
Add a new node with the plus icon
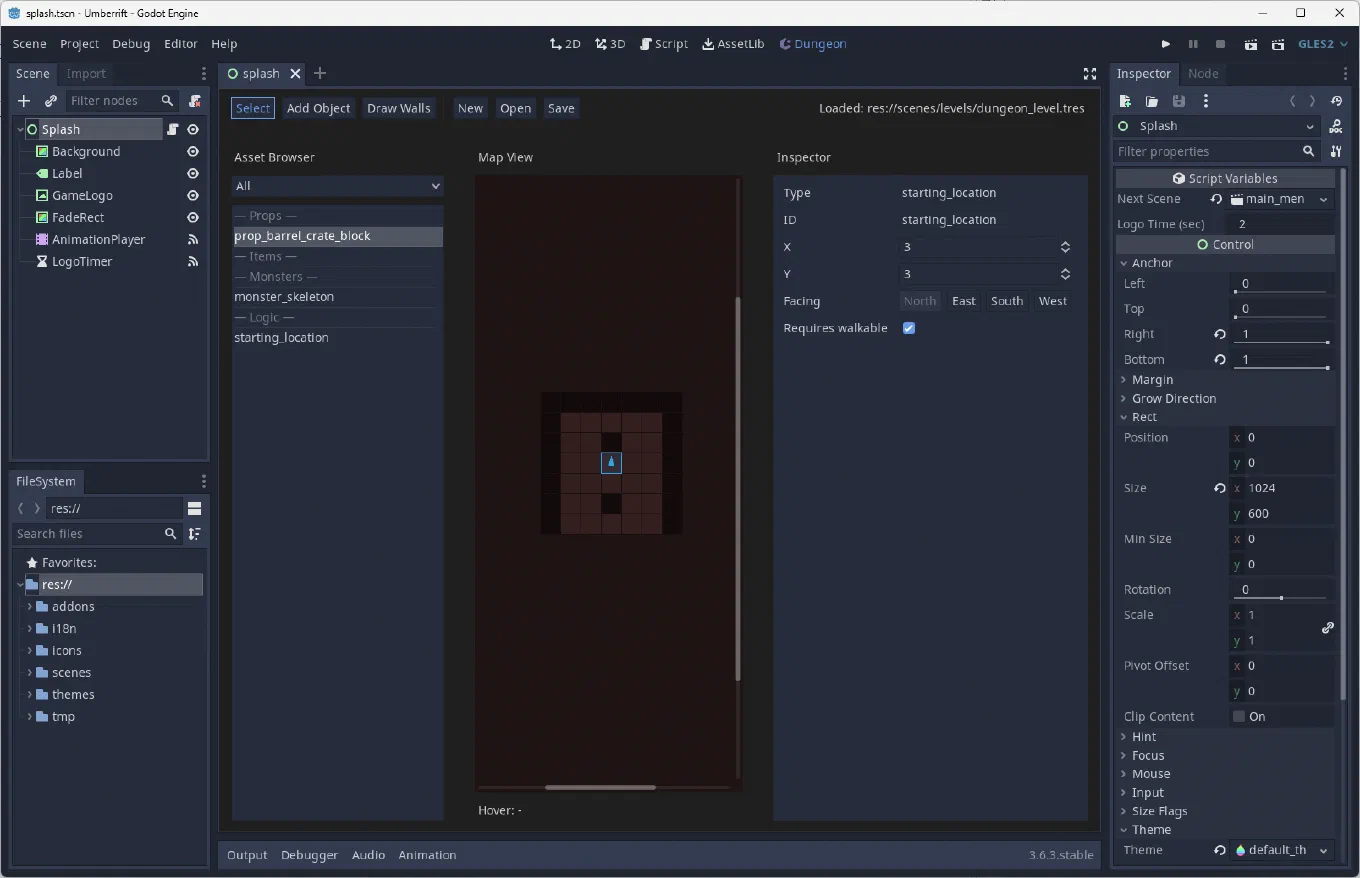pyautogui.click(x=24, y=101)
